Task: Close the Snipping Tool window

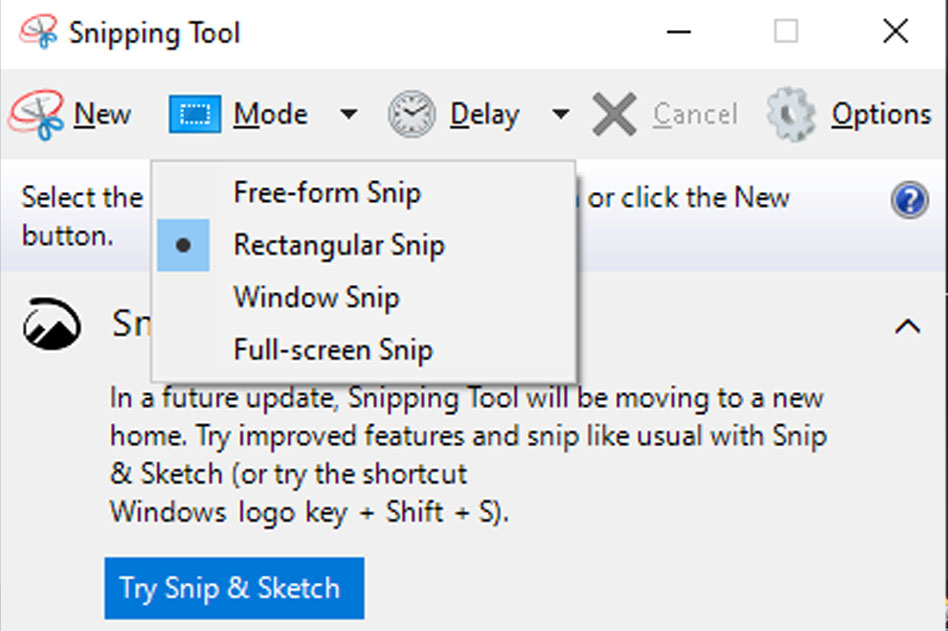Action: pyautogui.click(x=895, y=31)
